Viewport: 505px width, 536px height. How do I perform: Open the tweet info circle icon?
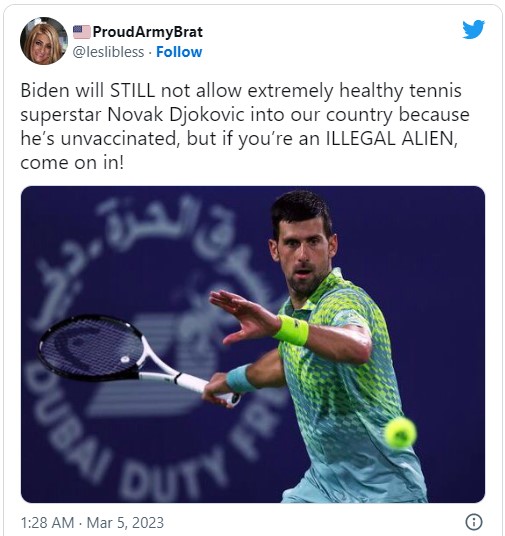click(x=474, y=522)
